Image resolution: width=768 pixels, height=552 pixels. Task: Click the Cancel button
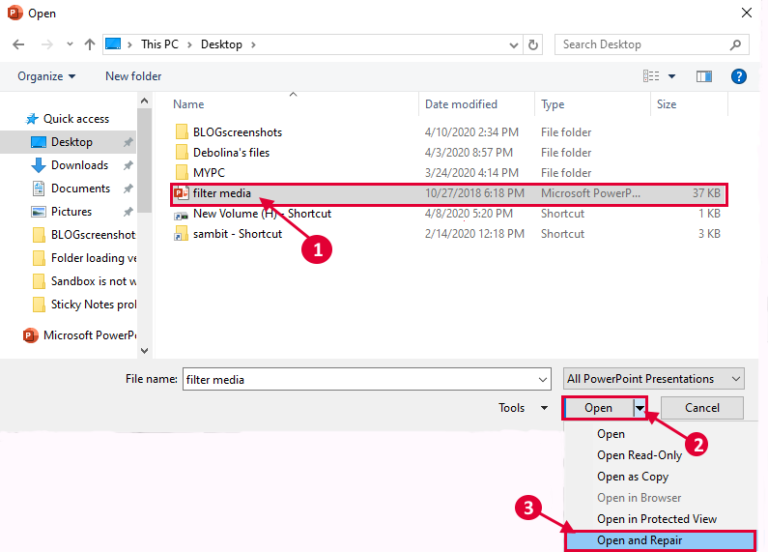702,408
